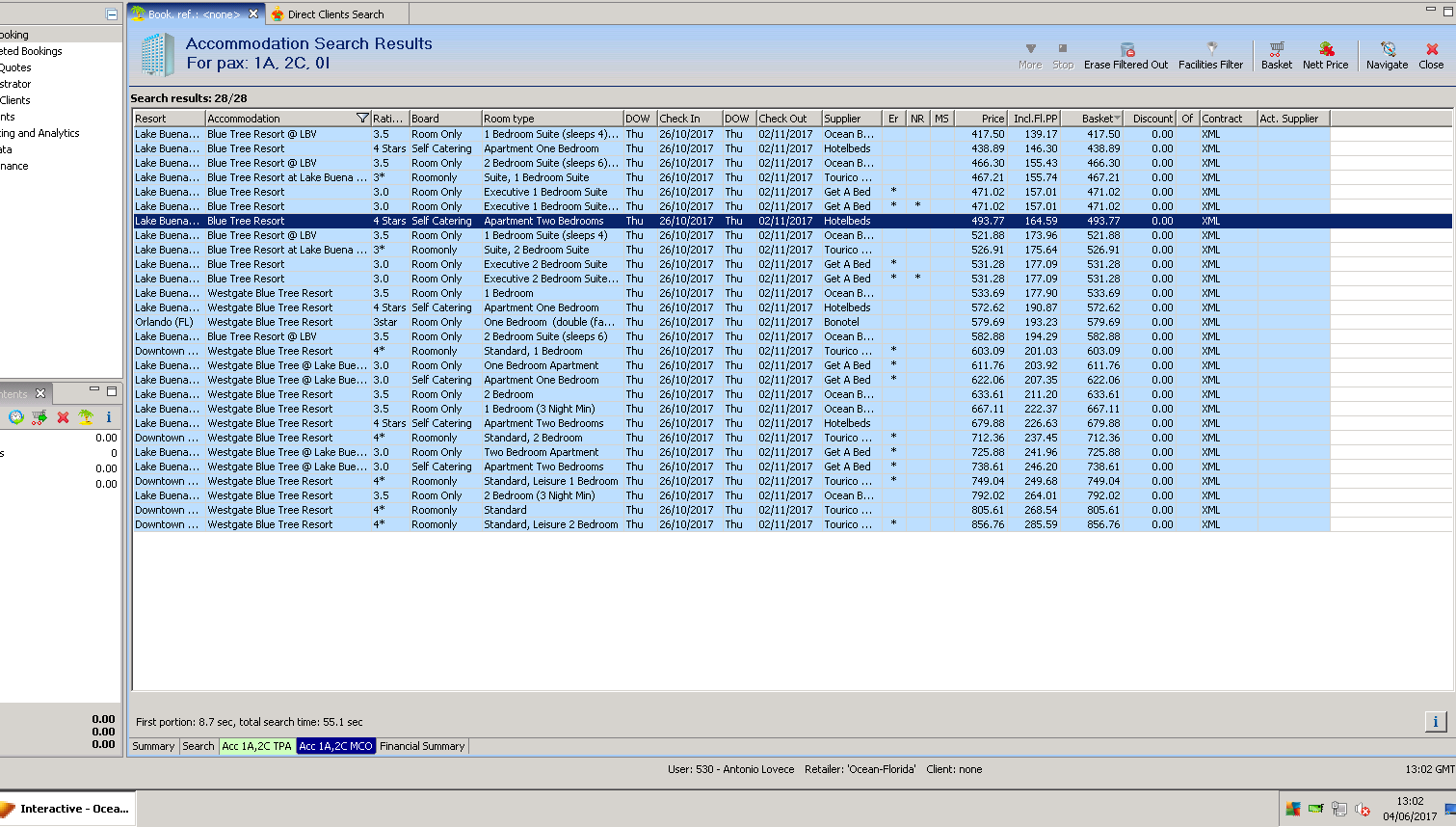This screenshot has height=827, width=1456.
Task: Click the price 417.50 in the first row
Action: [988, 134]
